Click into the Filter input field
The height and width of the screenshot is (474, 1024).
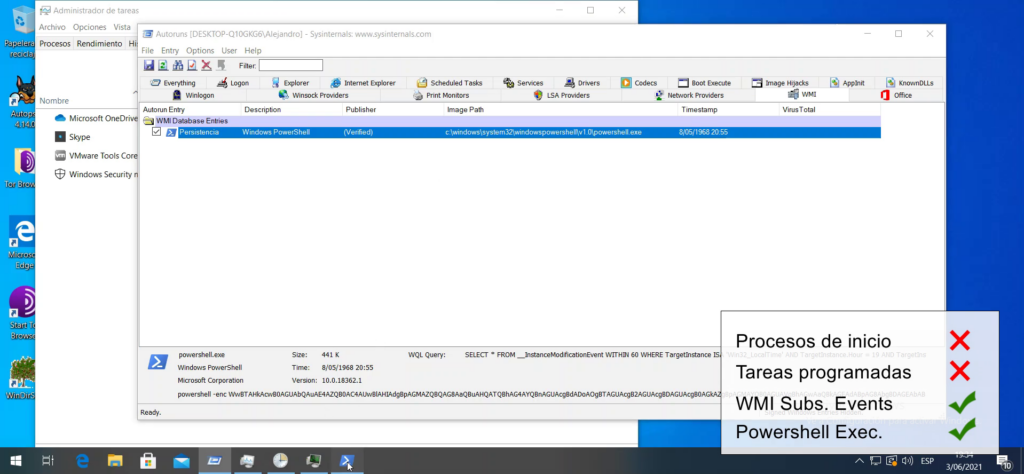(291, 65)
